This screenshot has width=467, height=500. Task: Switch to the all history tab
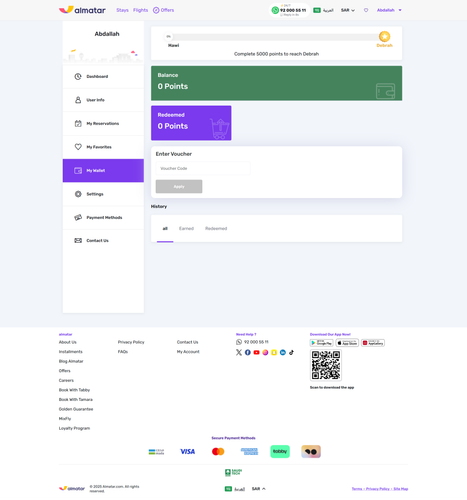click(165, 228)
